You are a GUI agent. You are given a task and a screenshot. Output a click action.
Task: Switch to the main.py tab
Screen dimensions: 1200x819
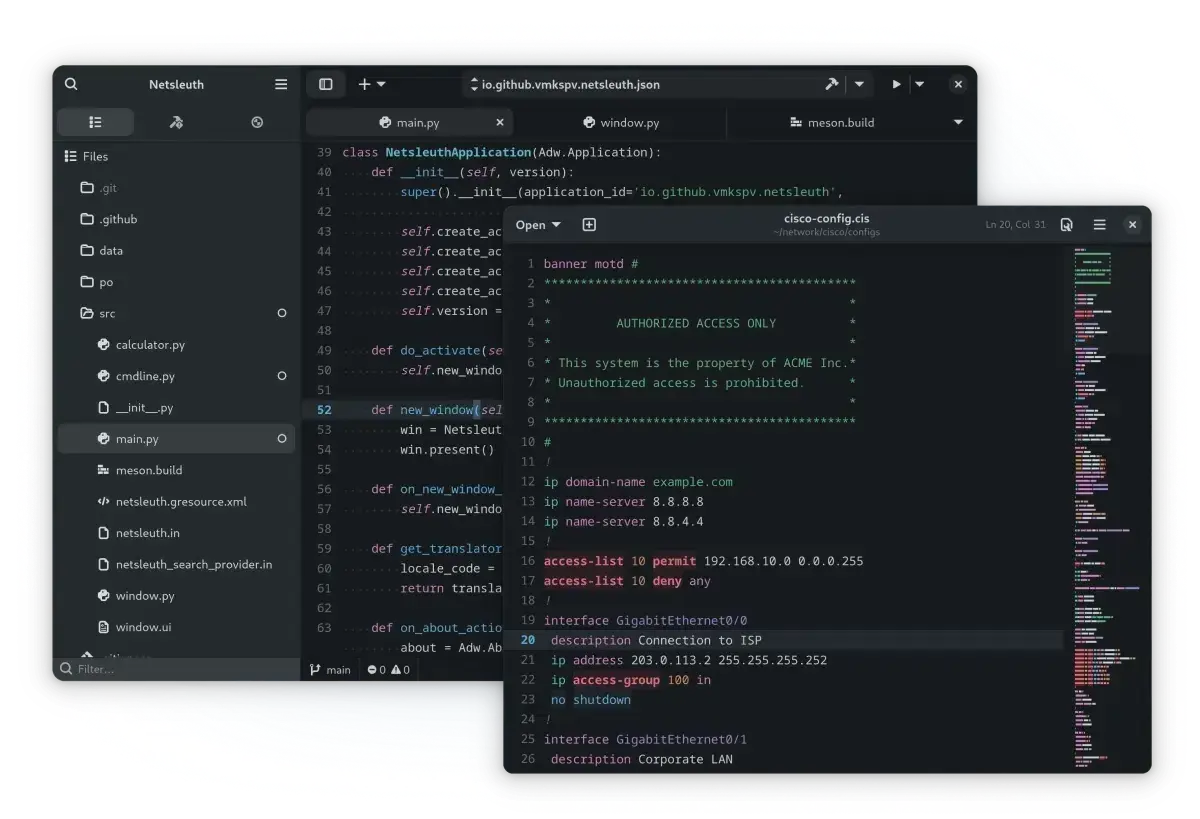click(409, 122)
